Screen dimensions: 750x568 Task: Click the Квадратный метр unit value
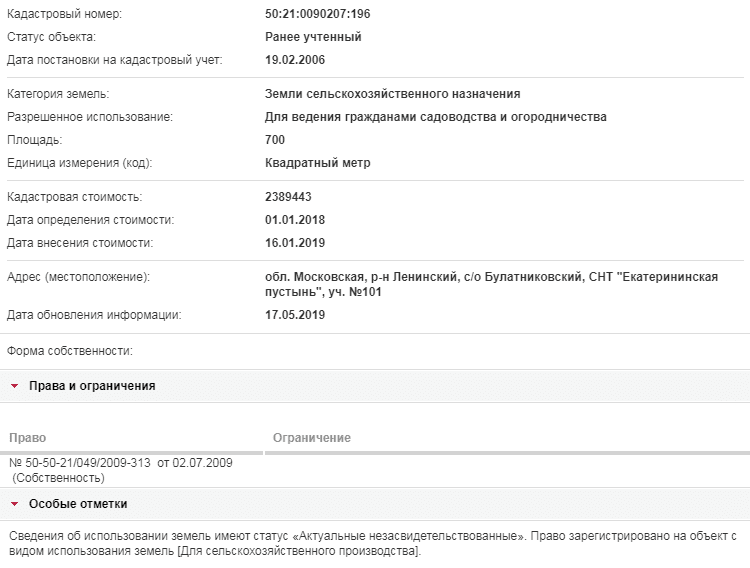318,163
